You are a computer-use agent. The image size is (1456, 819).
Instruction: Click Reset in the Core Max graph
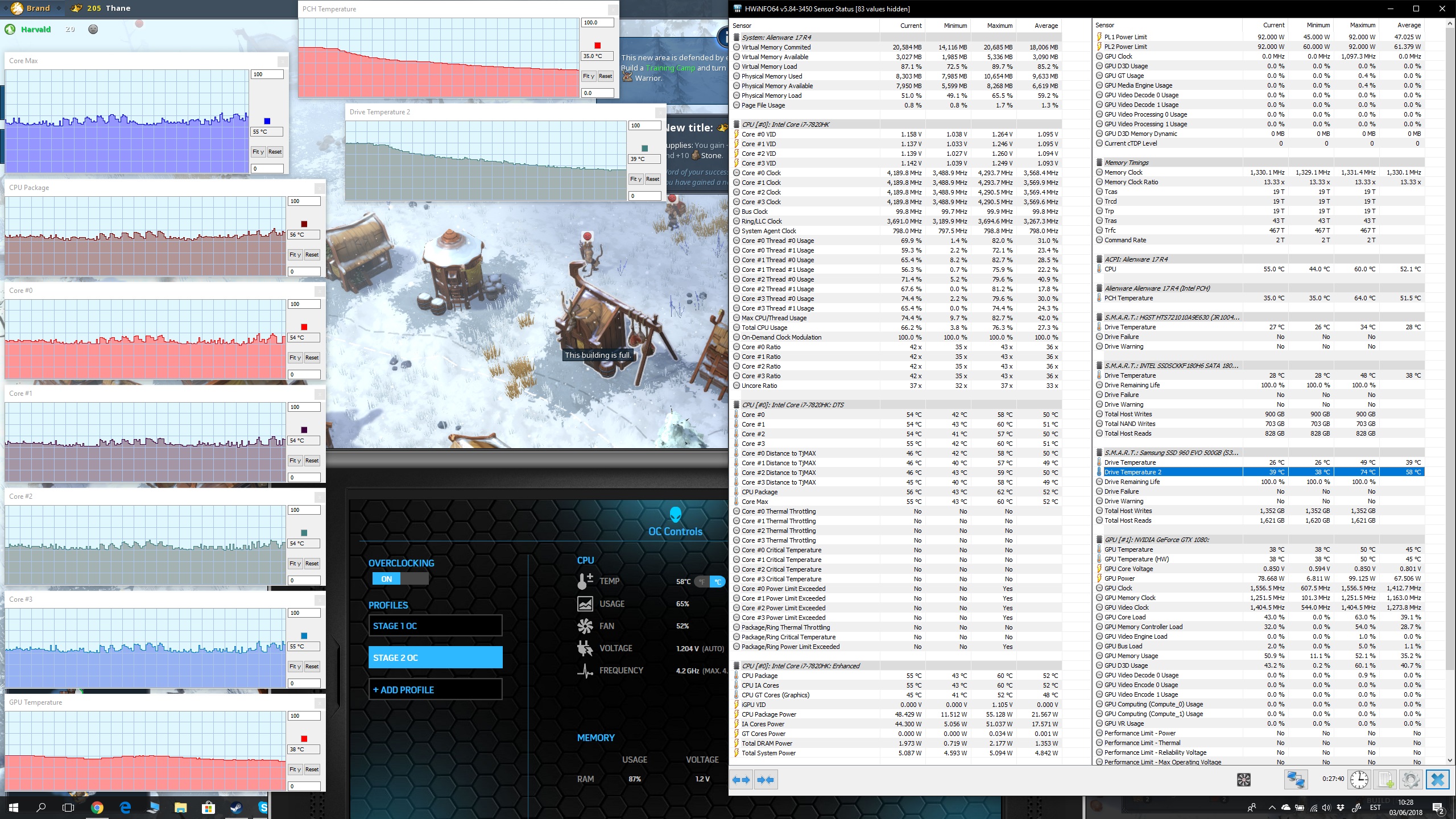[275, 152]
